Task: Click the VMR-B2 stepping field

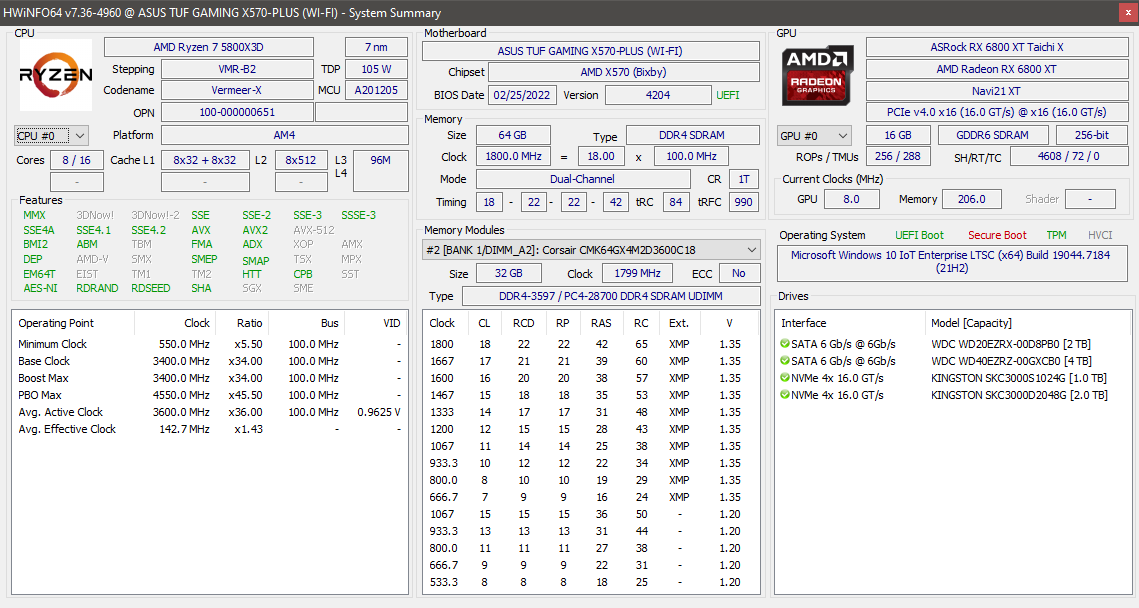Action: (x=237, y=69)
